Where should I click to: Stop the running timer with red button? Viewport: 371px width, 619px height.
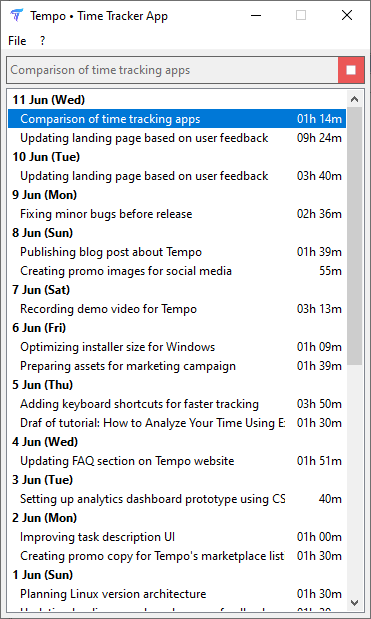(x=351, y=70)
